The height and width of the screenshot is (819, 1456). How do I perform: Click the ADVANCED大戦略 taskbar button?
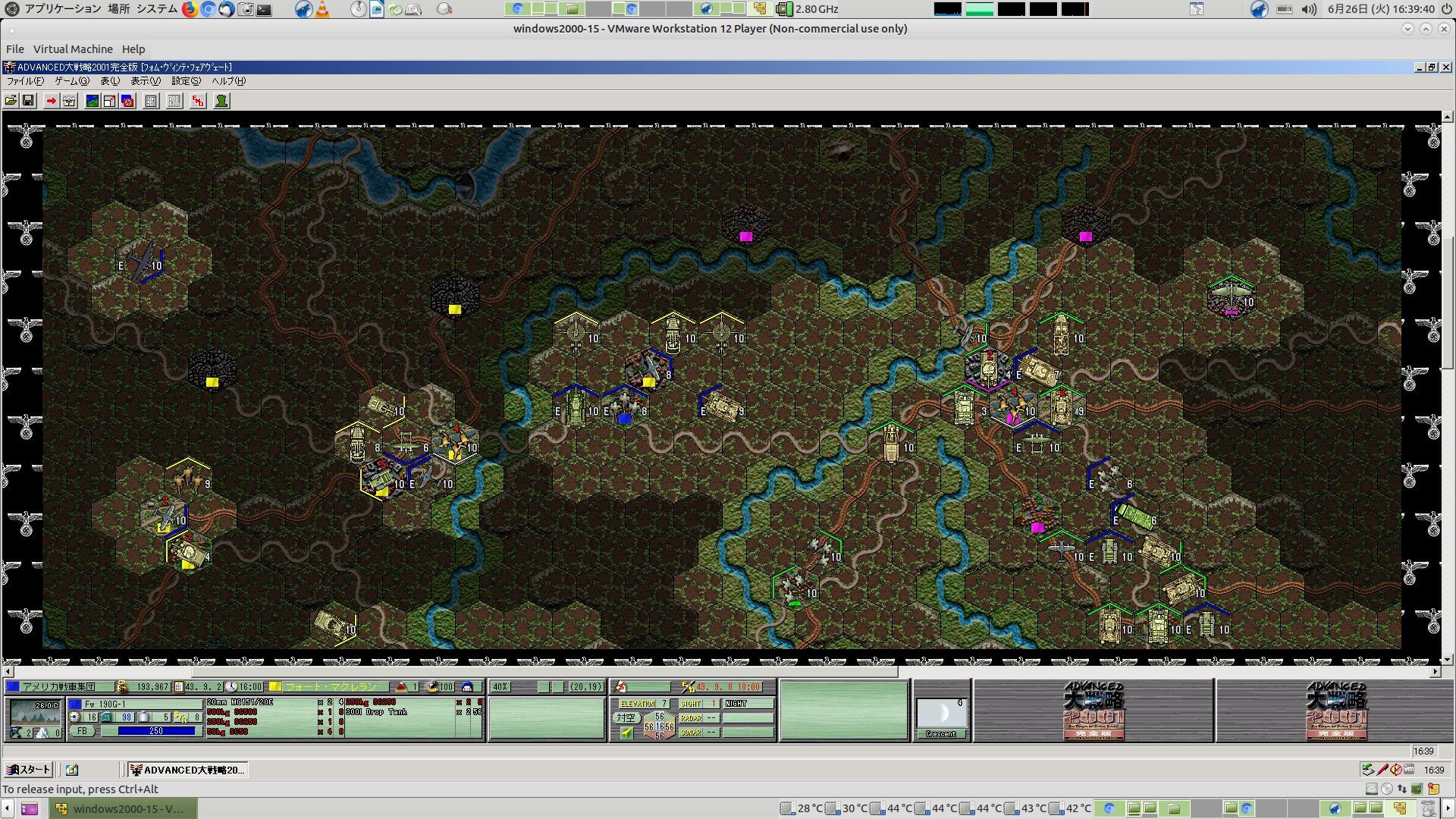(187, 770)
